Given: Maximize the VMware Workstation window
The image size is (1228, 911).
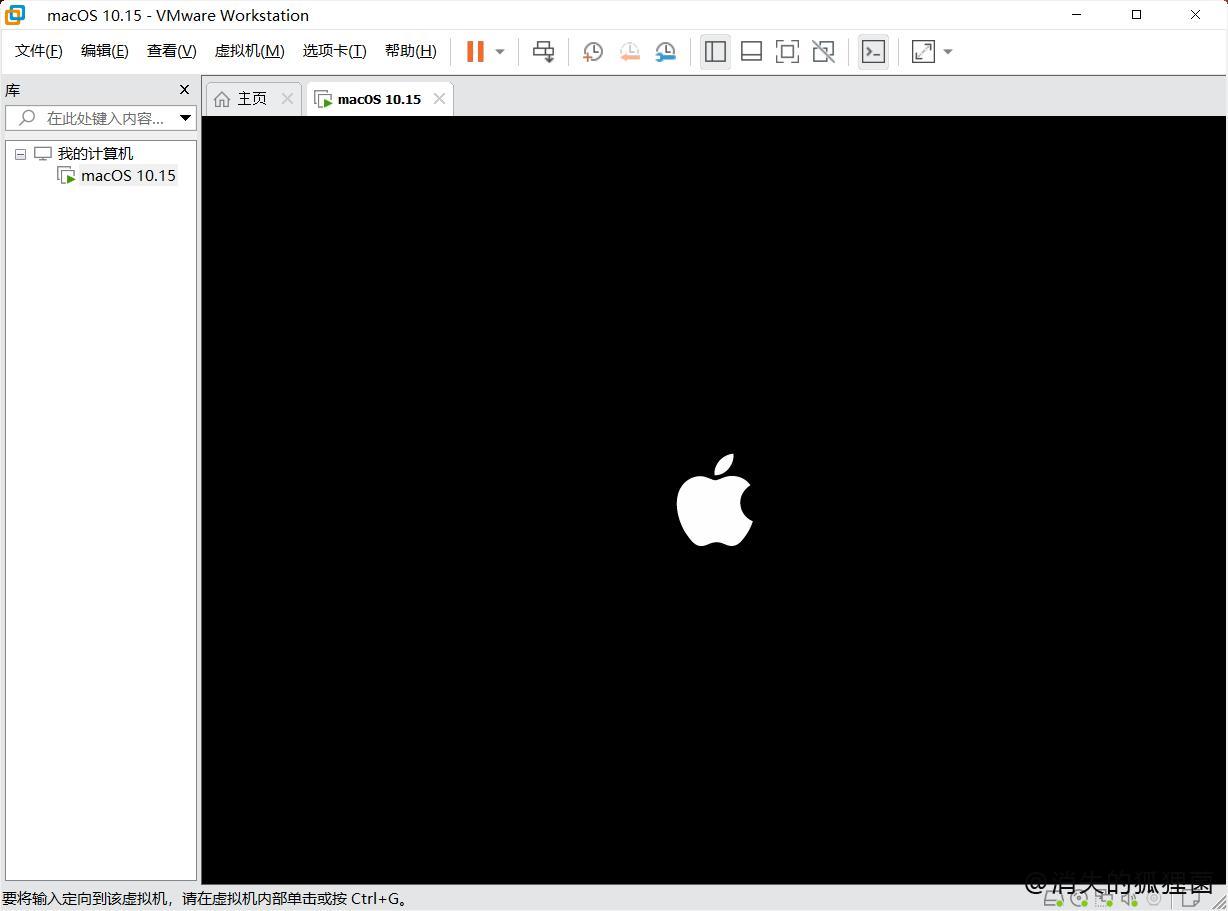Looking at the screenshot, I should coord(1136,15).
